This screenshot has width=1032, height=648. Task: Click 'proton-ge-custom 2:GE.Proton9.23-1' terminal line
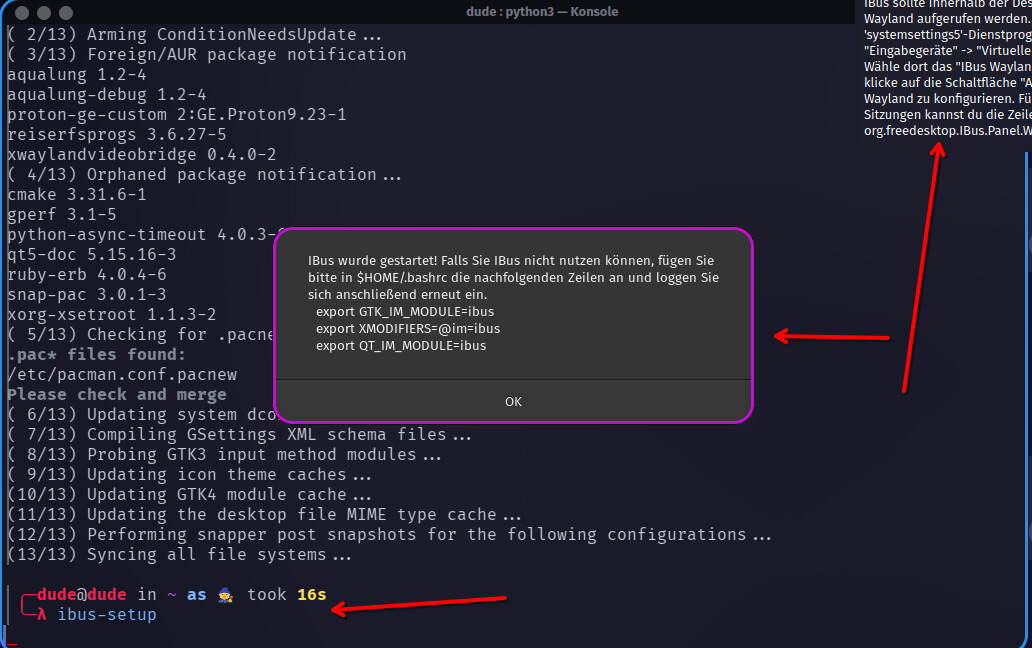(176, 114)
